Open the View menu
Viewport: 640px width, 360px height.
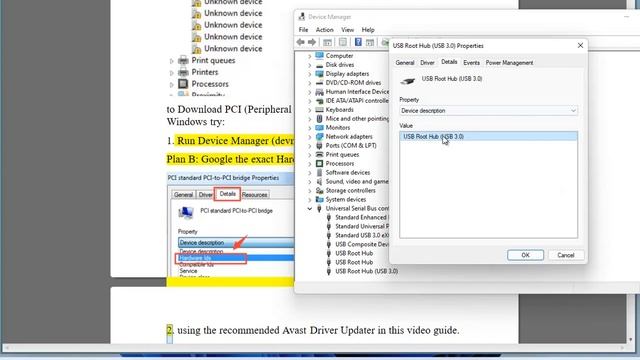[347, 30]
